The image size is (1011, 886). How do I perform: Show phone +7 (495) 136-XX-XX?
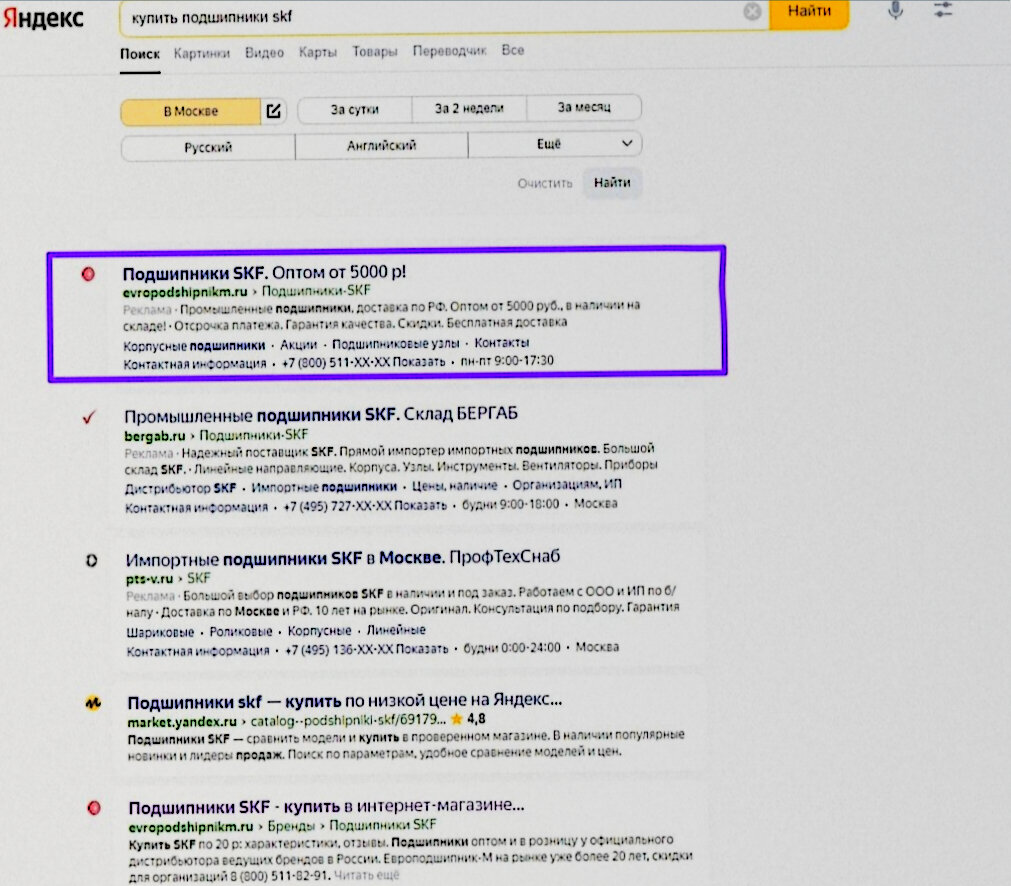(x=366, y=649)
